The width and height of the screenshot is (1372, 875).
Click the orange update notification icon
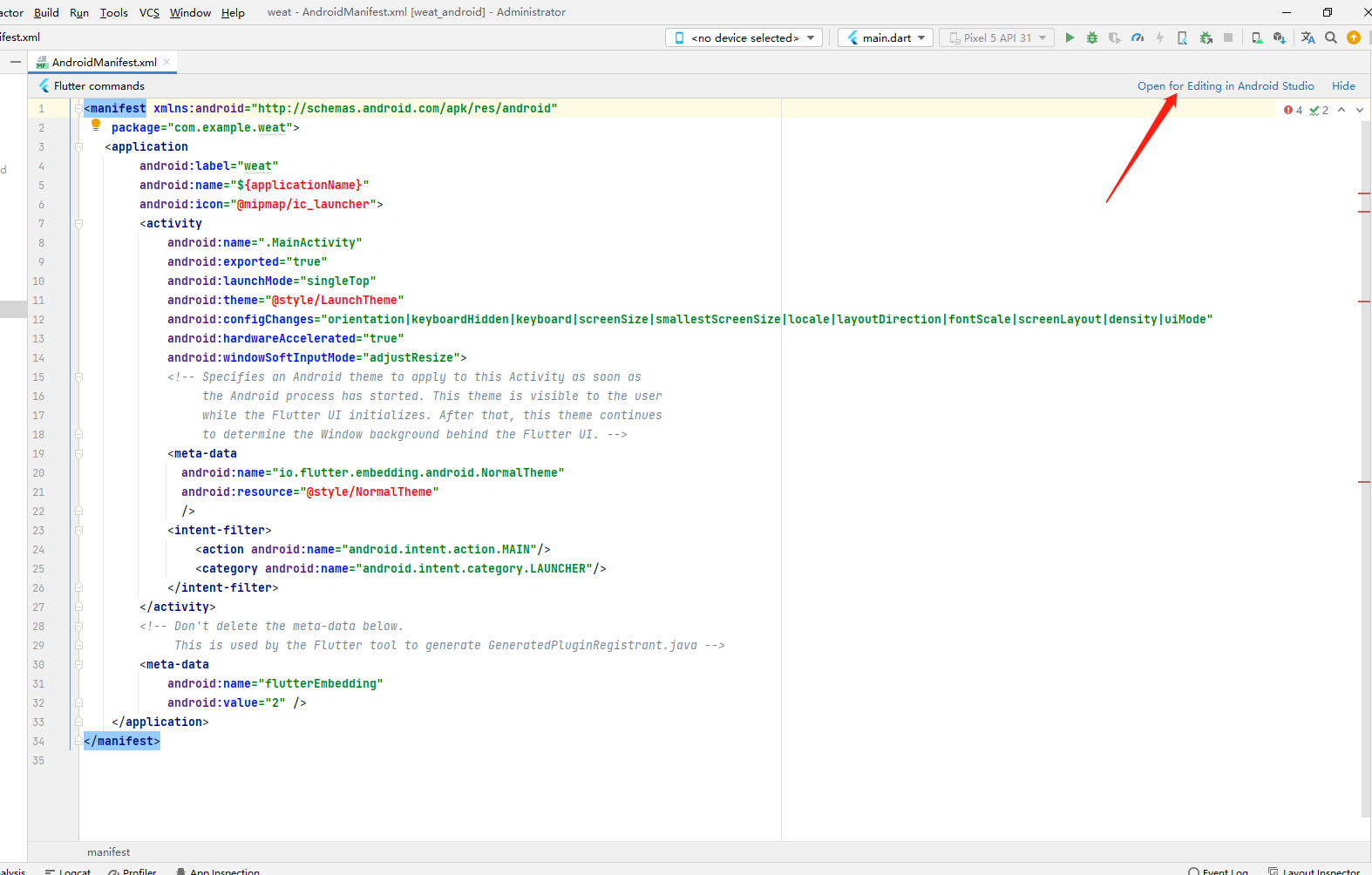1354,37
